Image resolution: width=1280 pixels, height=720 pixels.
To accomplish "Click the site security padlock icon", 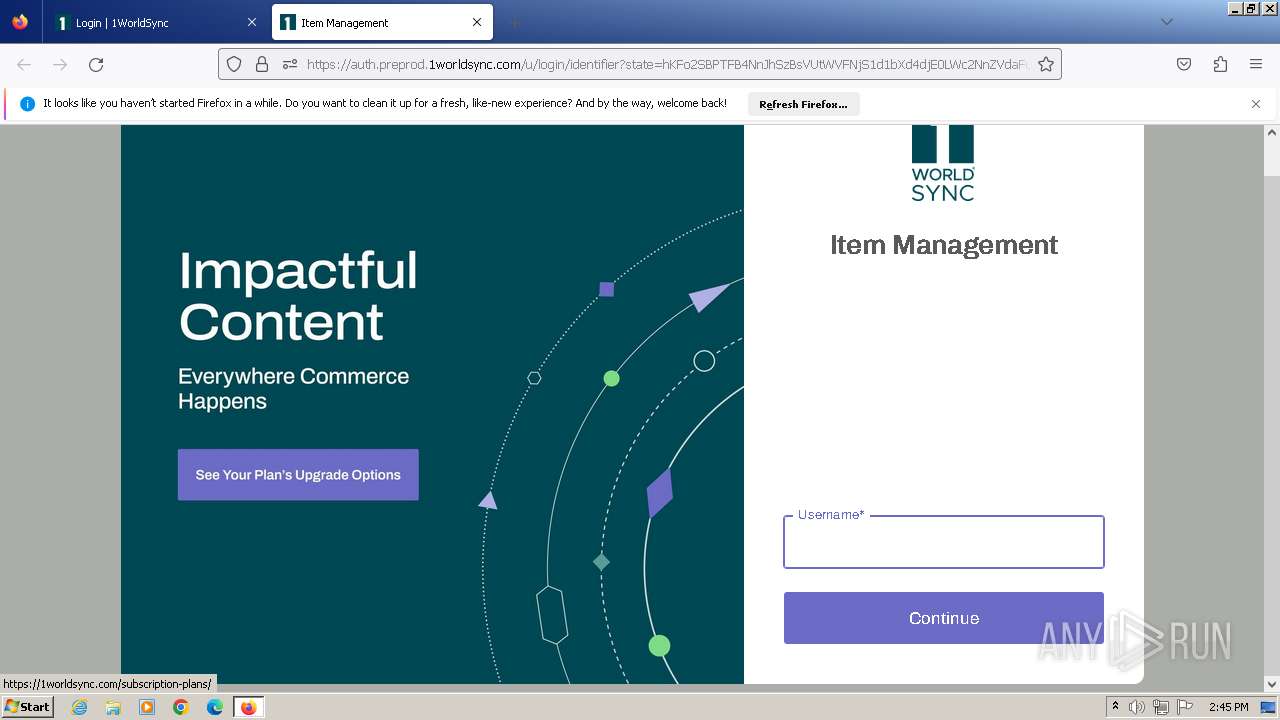I will [x=262, y=64].
